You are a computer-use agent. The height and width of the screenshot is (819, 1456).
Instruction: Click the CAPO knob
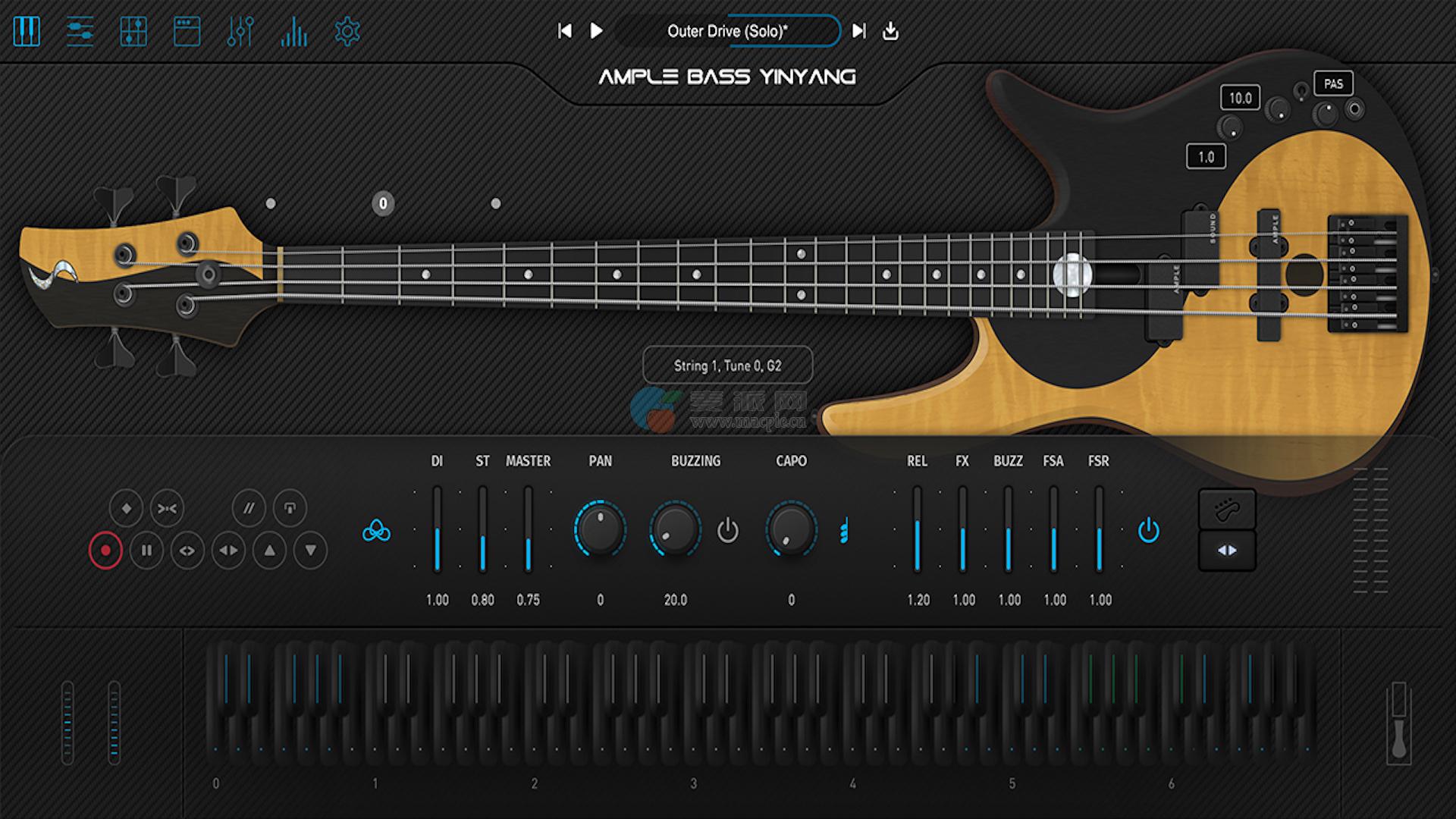[792, 529]
